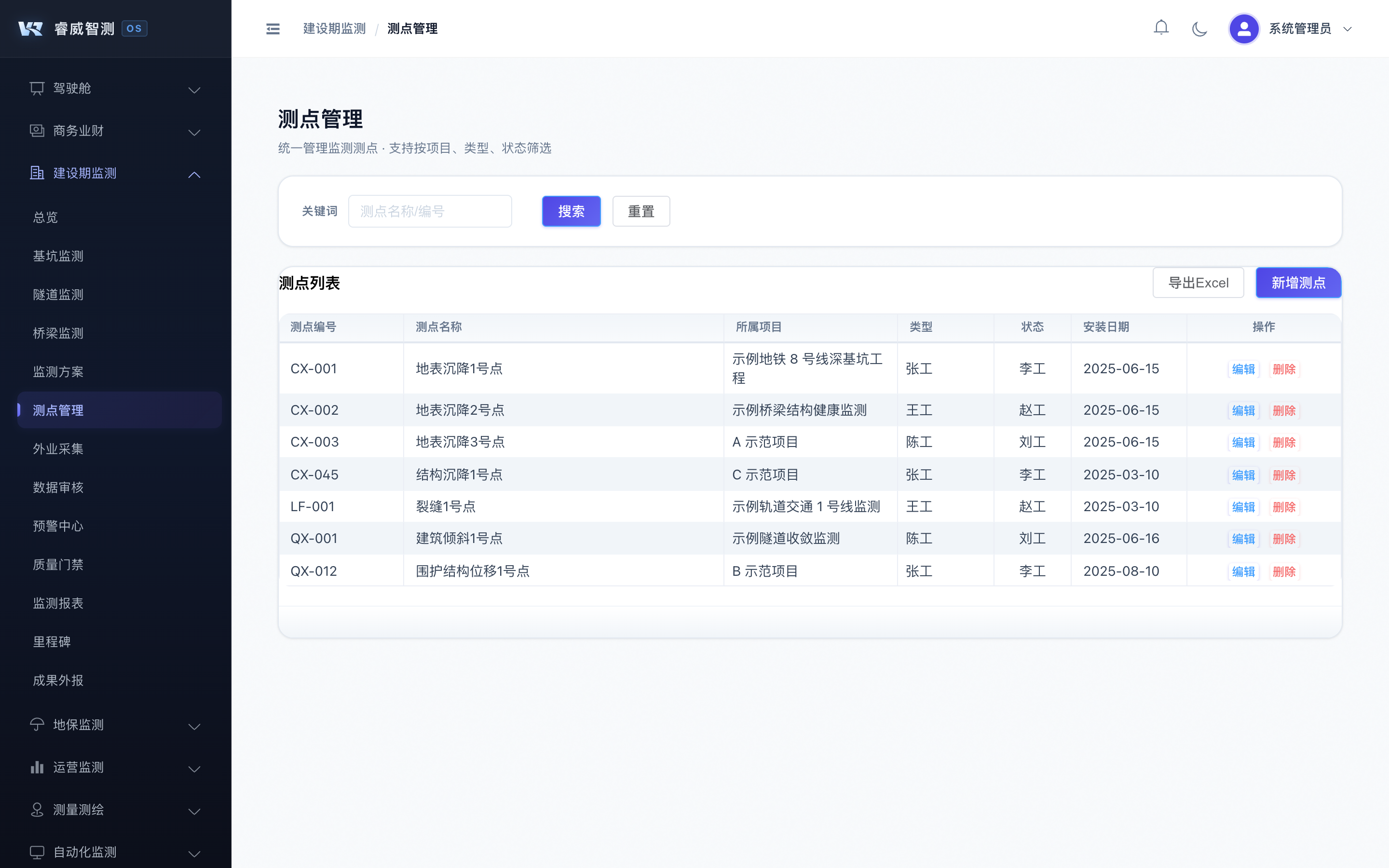
Task: Click the 驾驶舱 cockpit icon in the sidebar
Action: pos(37,88)
